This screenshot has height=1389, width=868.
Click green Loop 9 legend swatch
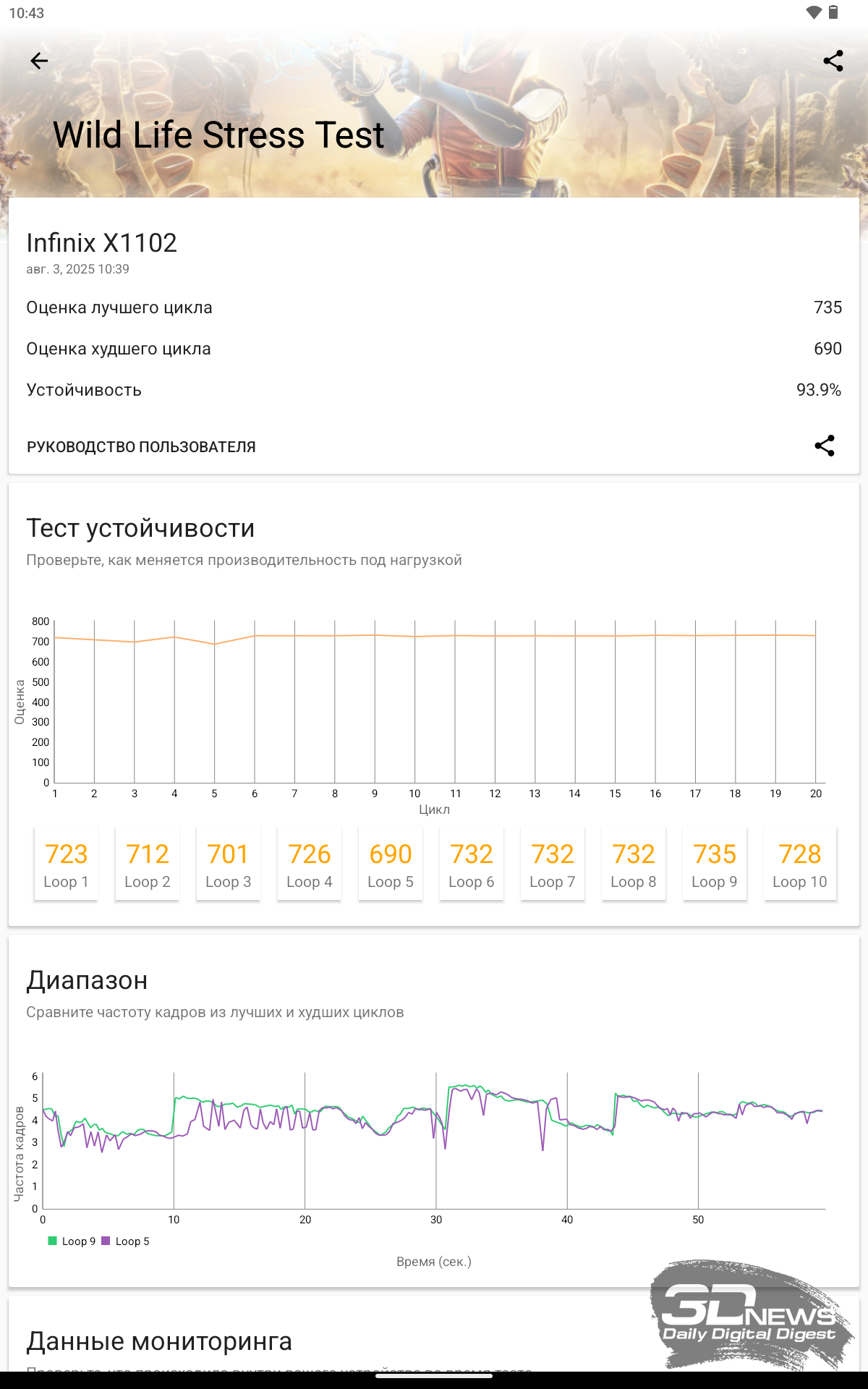point(52,1241)
